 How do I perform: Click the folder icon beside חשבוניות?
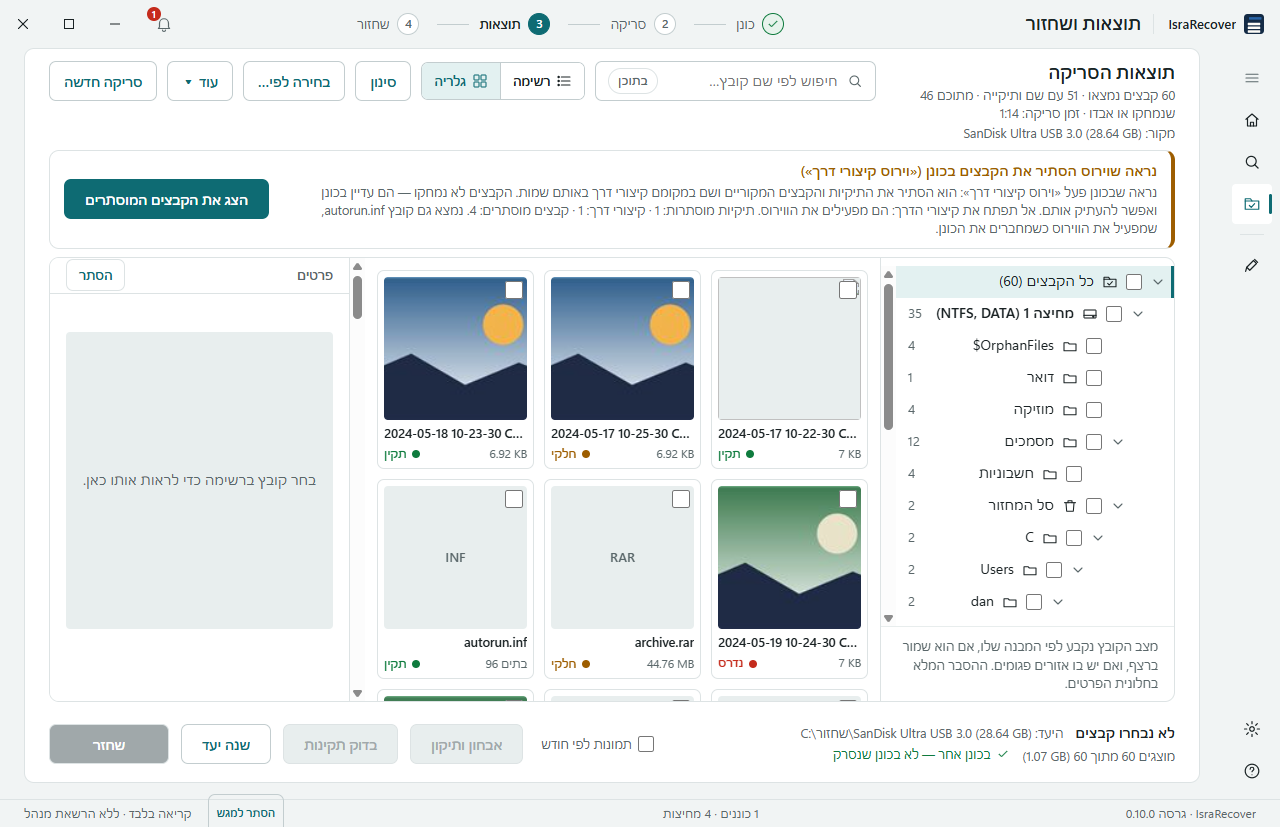pos(1050,474)
